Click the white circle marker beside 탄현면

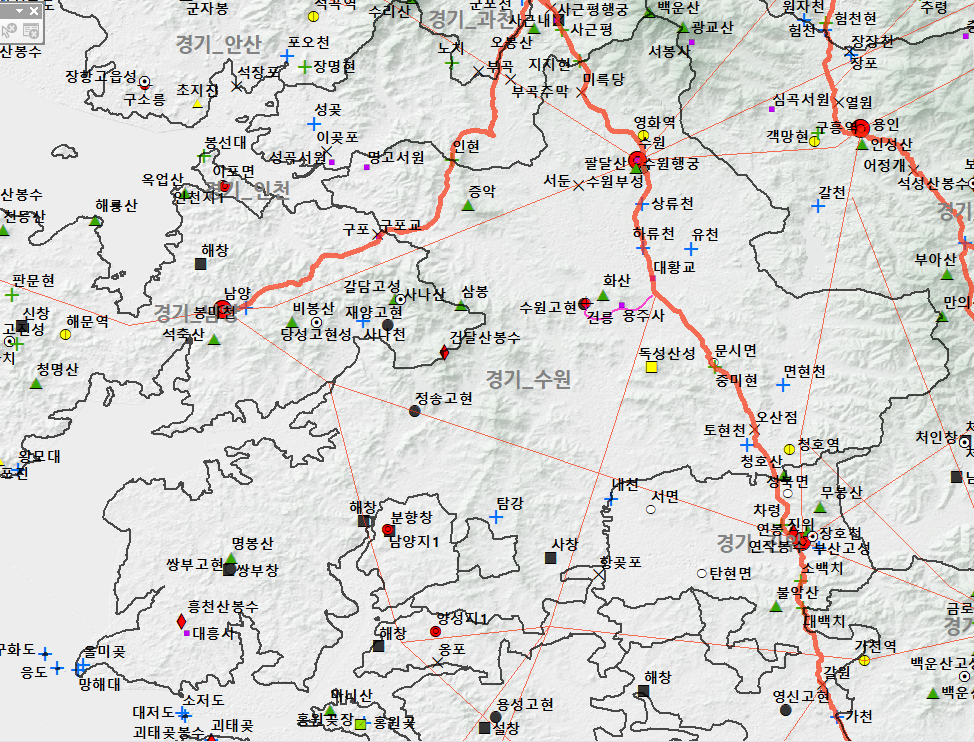pyautogui.click(x=702, y=573)
